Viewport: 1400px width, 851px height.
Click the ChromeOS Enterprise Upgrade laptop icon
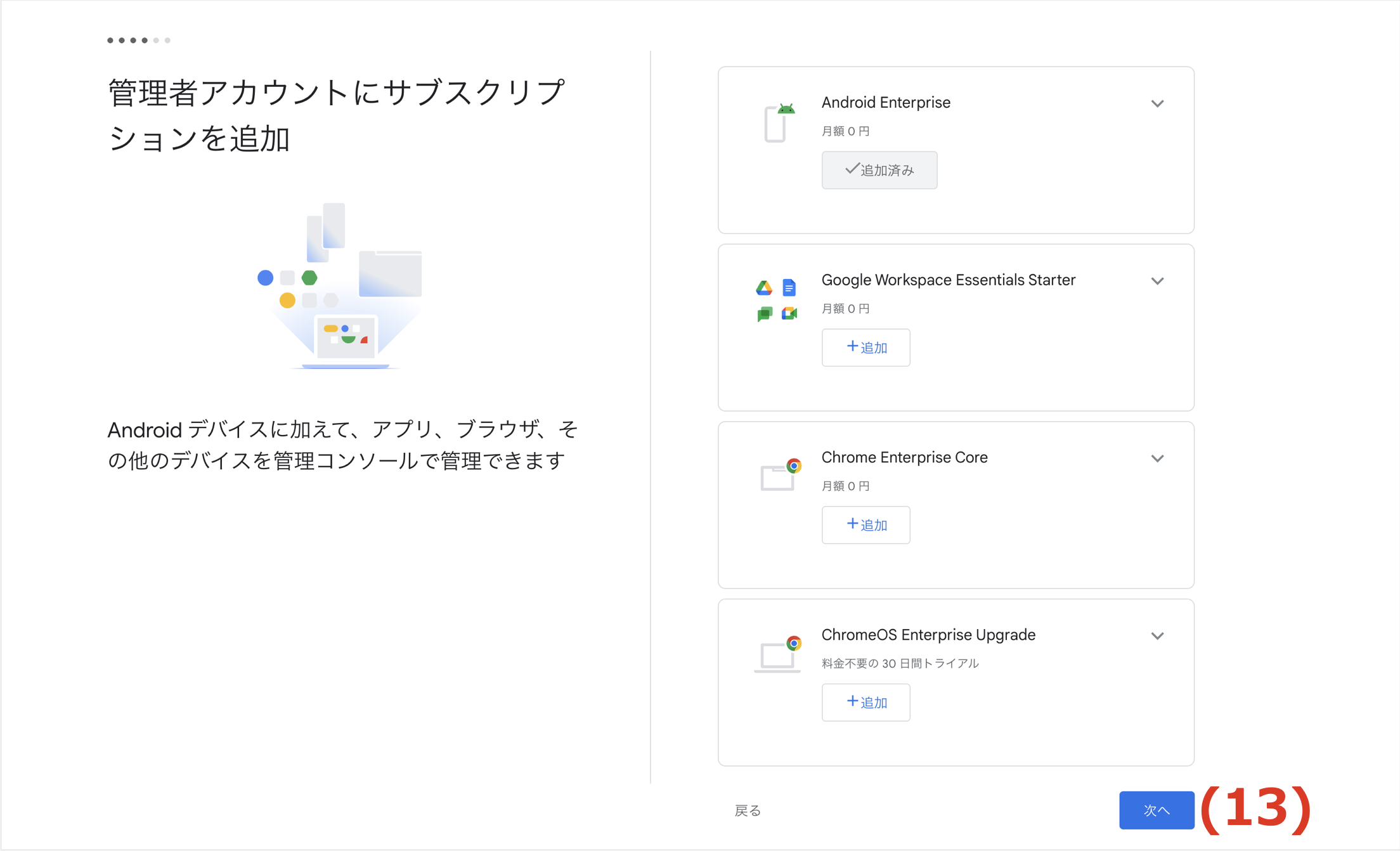(x=777, y=653)
